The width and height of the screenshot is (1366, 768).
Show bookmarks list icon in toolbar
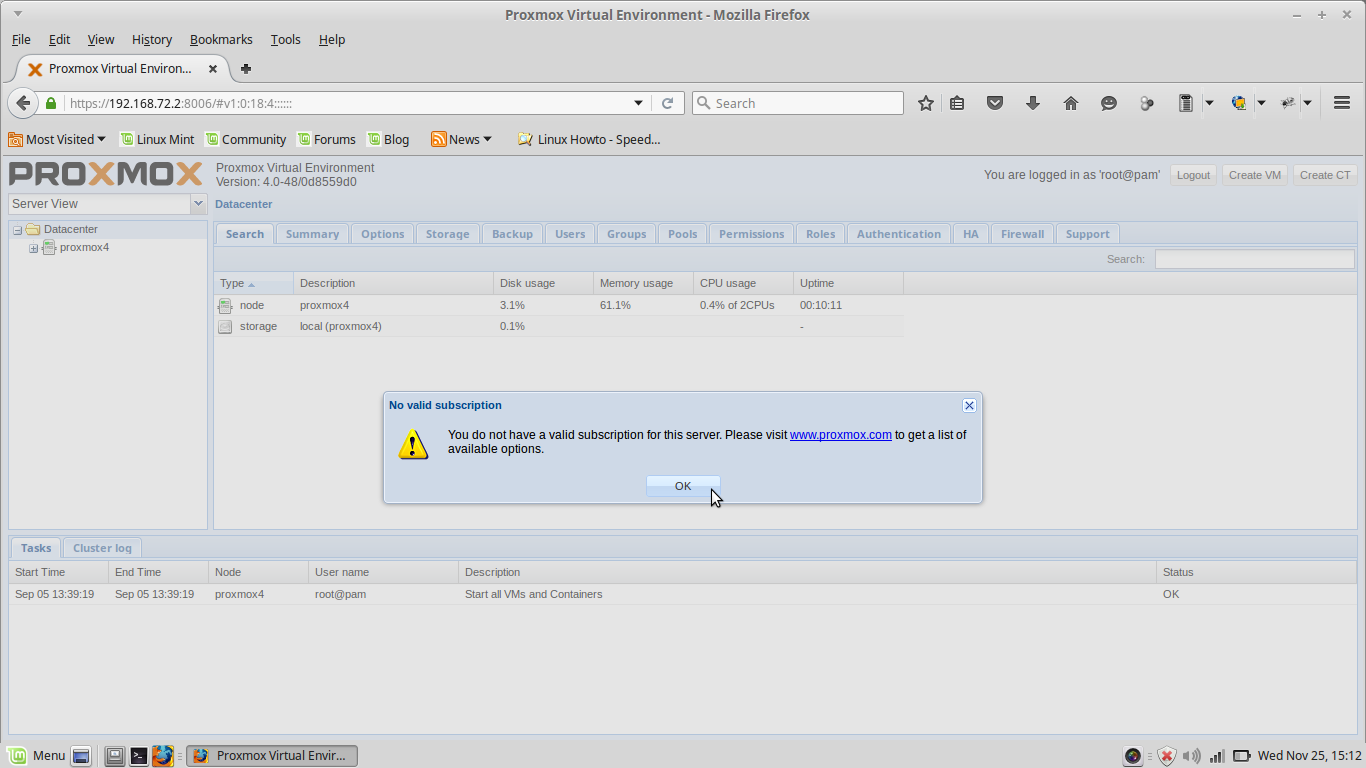(x=957, y=103)
